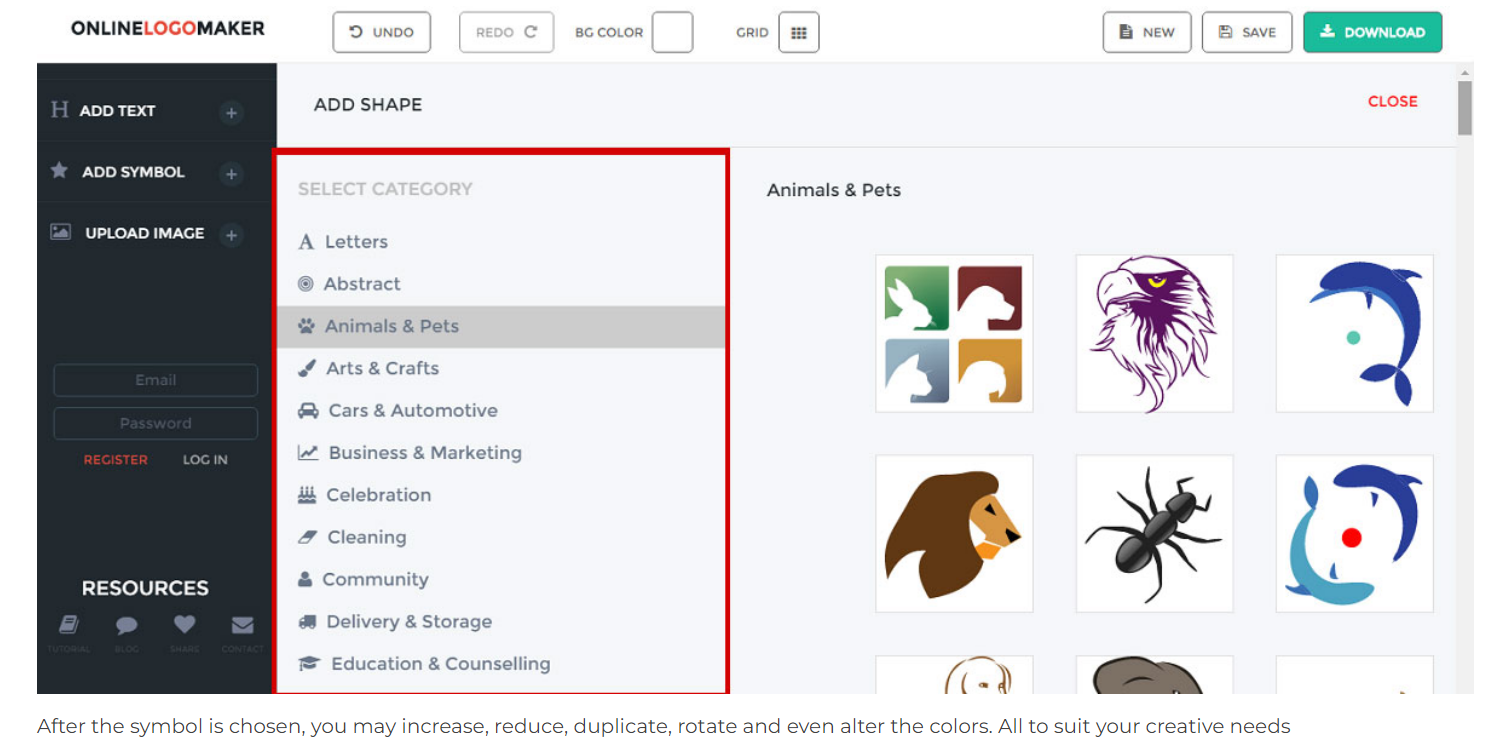Click the grid toggle icon

coord(798,32)
